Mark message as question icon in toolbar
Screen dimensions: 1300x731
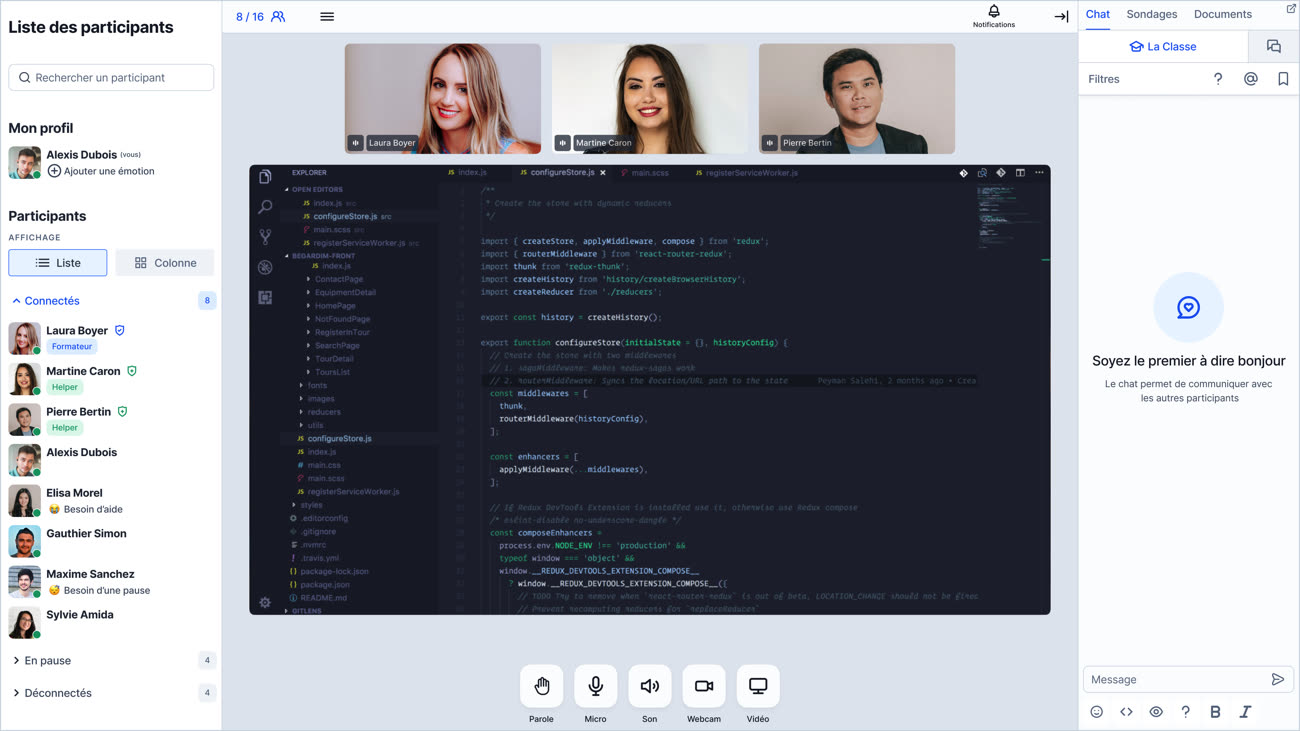[1185, 712]
